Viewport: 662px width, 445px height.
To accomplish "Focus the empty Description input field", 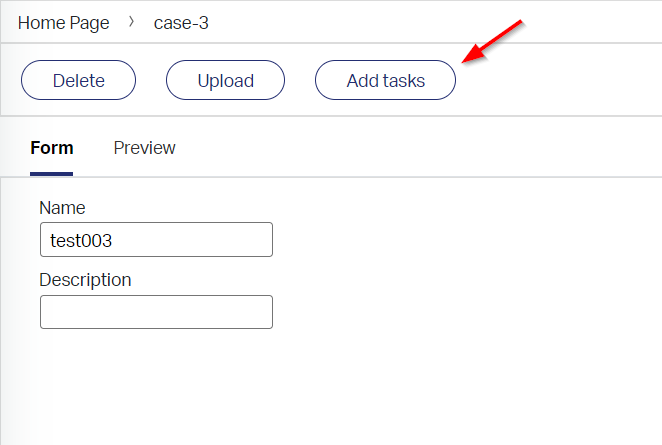I will (x=156, y=312).
